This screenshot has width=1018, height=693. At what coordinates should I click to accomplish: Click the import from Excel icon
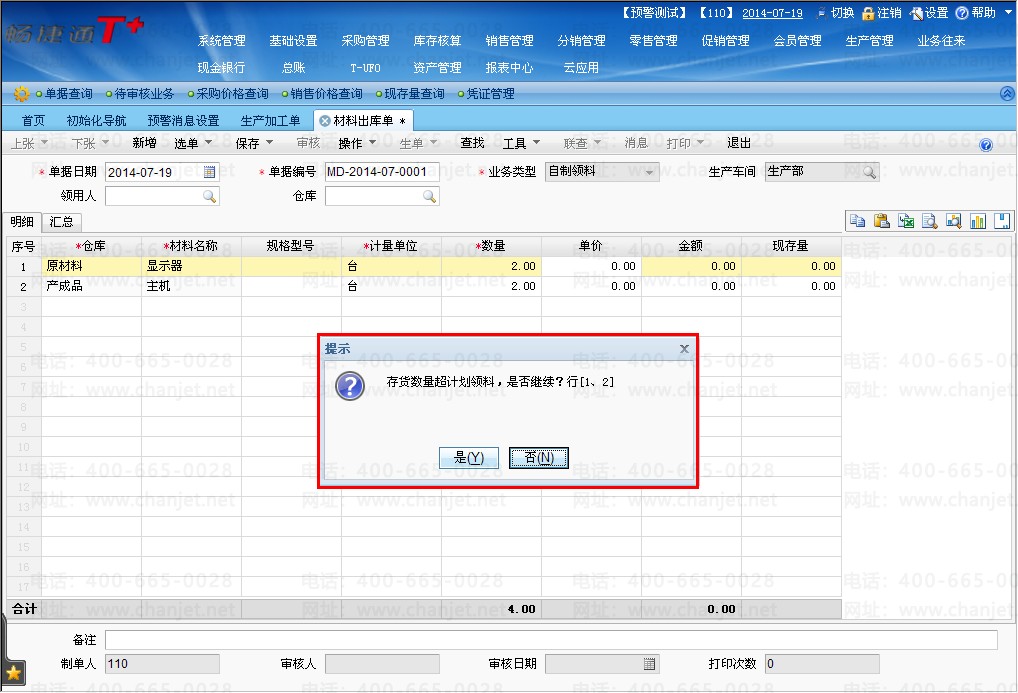(906, 221)
